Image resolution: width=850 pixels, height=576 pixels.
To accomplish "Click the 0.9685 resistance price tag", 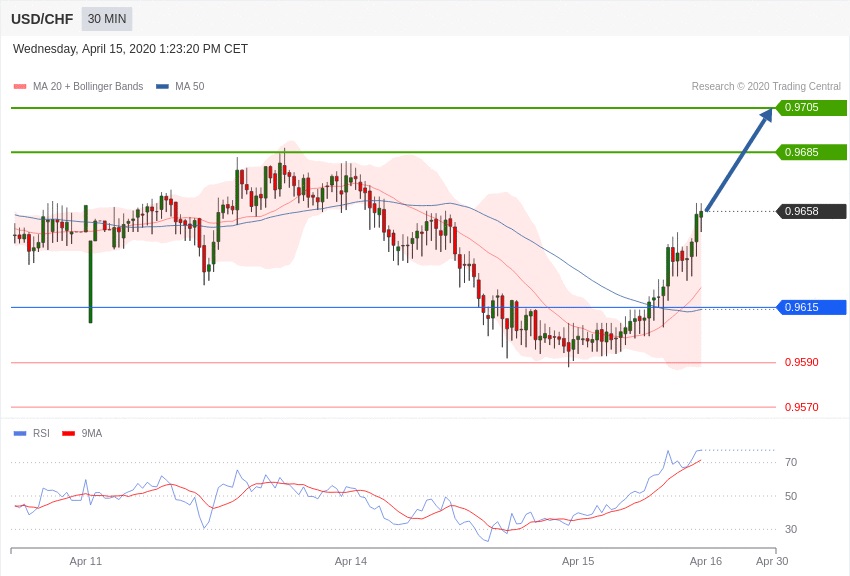I will (811, 152).
